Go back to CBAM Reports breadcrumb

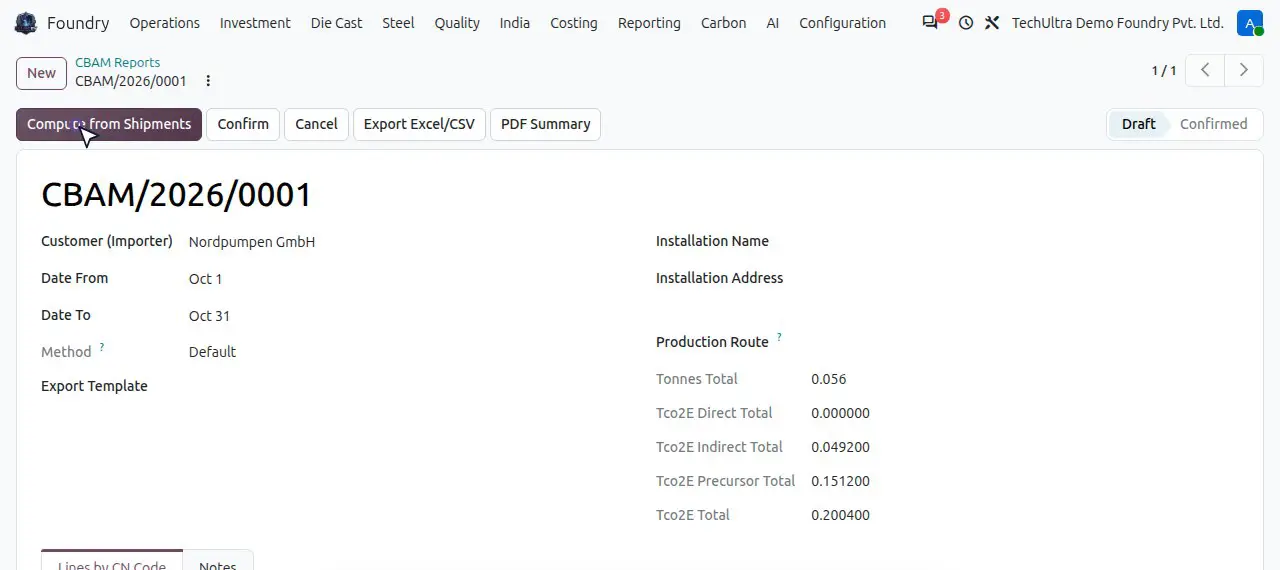click(x=117, y=62)
